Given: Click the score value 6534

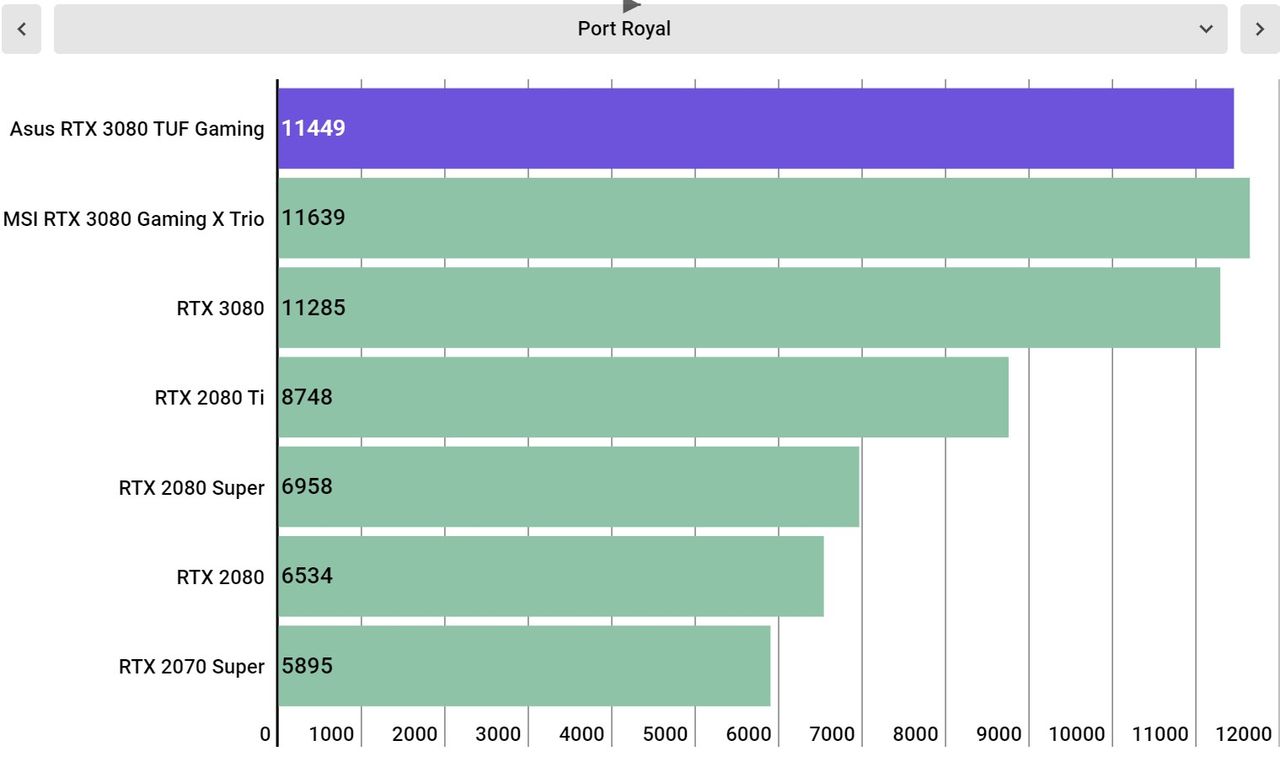Looking at the screenshot, I should tap(307, 576).
